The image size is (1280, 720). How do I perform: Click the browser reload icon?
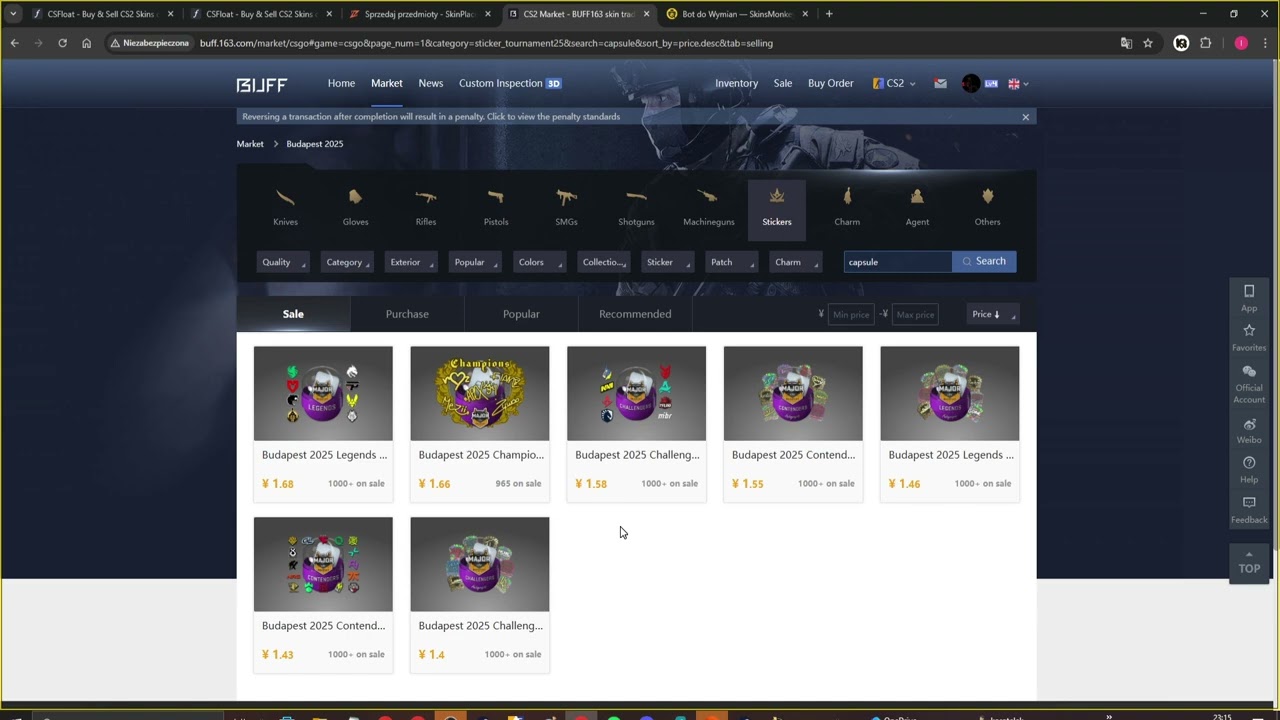coord(62,43)
